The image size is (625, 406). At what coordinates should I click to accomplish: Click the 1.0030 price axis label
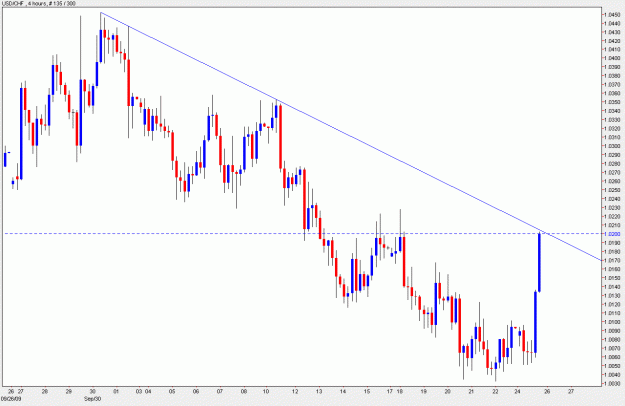[x=612, y=383]
